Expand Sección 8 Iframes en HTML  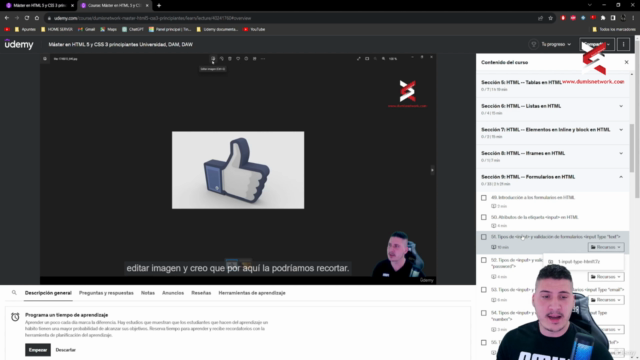[553, 156]
